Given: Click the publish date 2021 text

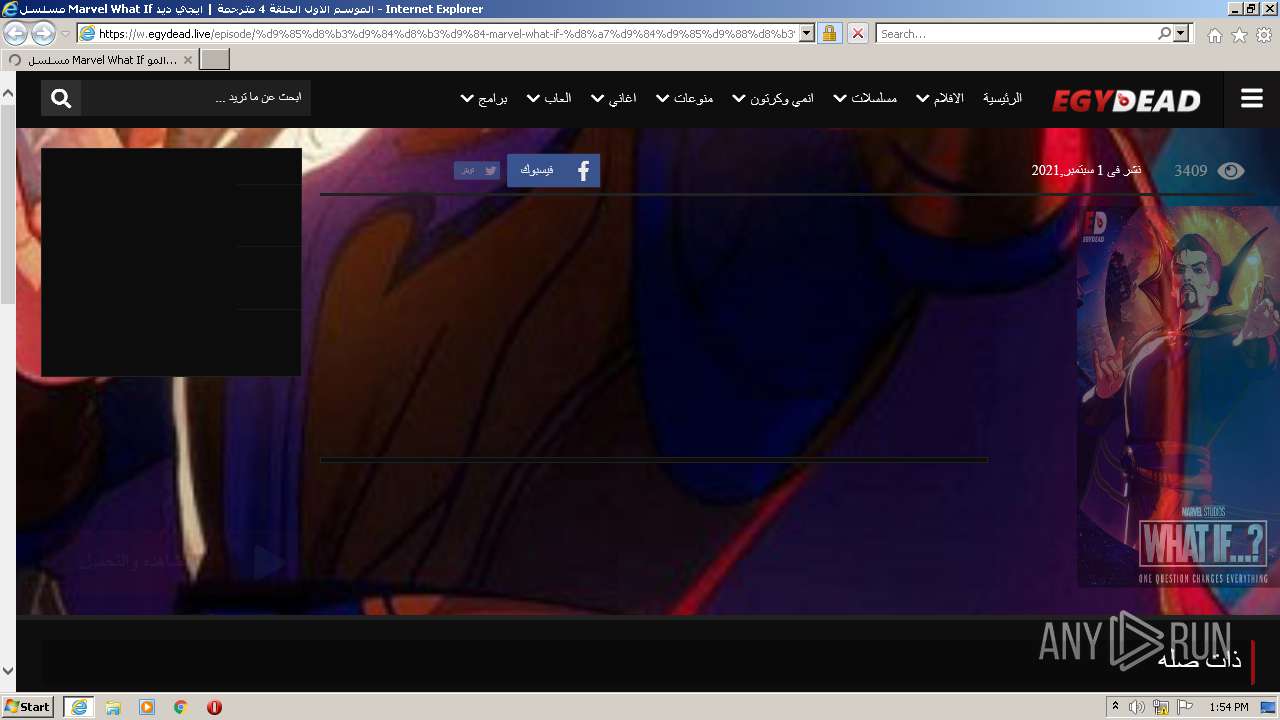Looking at the screenshot, I should (1086, 171).
